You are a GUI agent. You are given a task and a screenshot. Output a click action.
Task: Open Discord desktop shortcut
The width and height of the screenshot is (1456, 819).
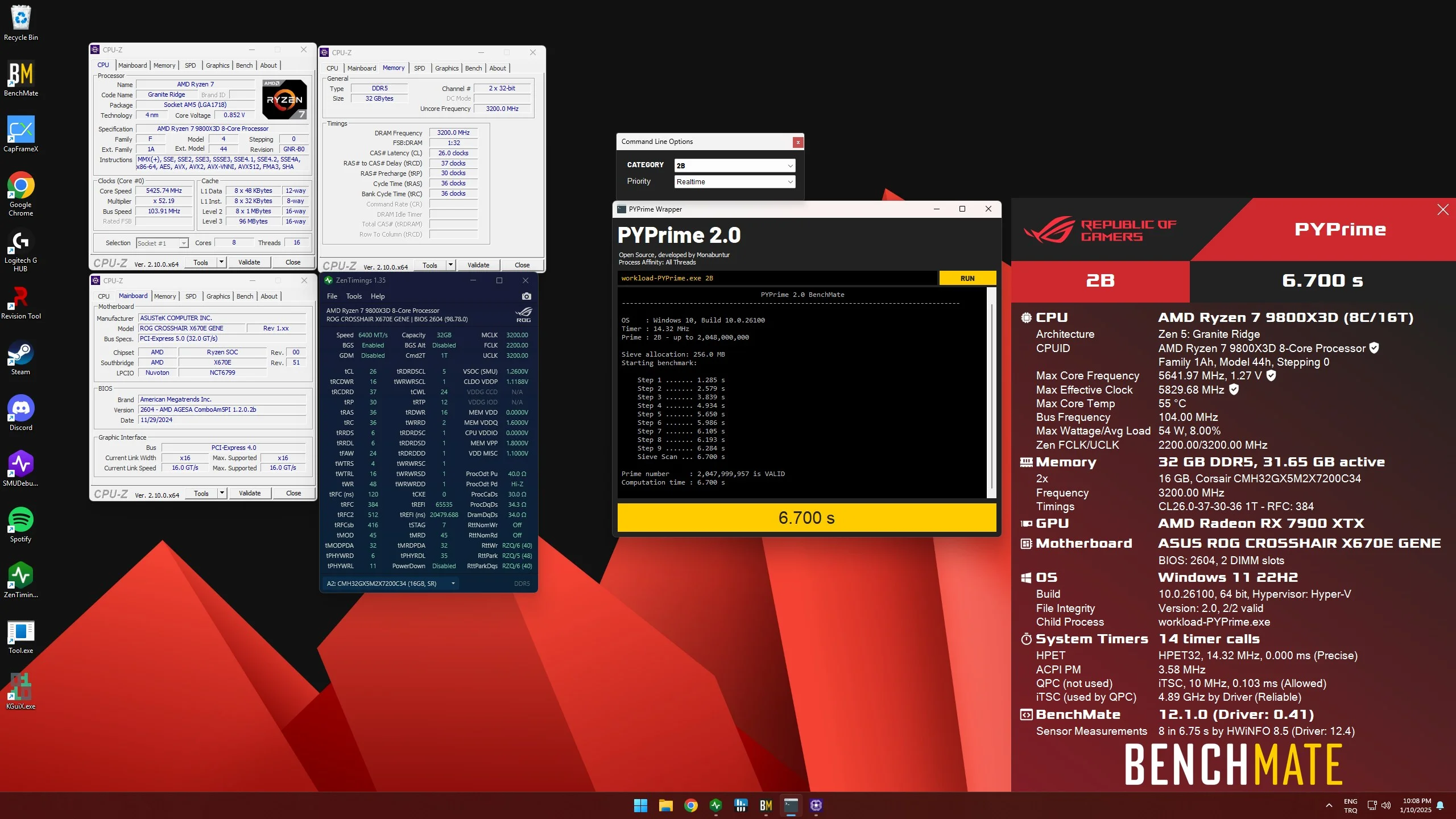(x=21, y=413)
